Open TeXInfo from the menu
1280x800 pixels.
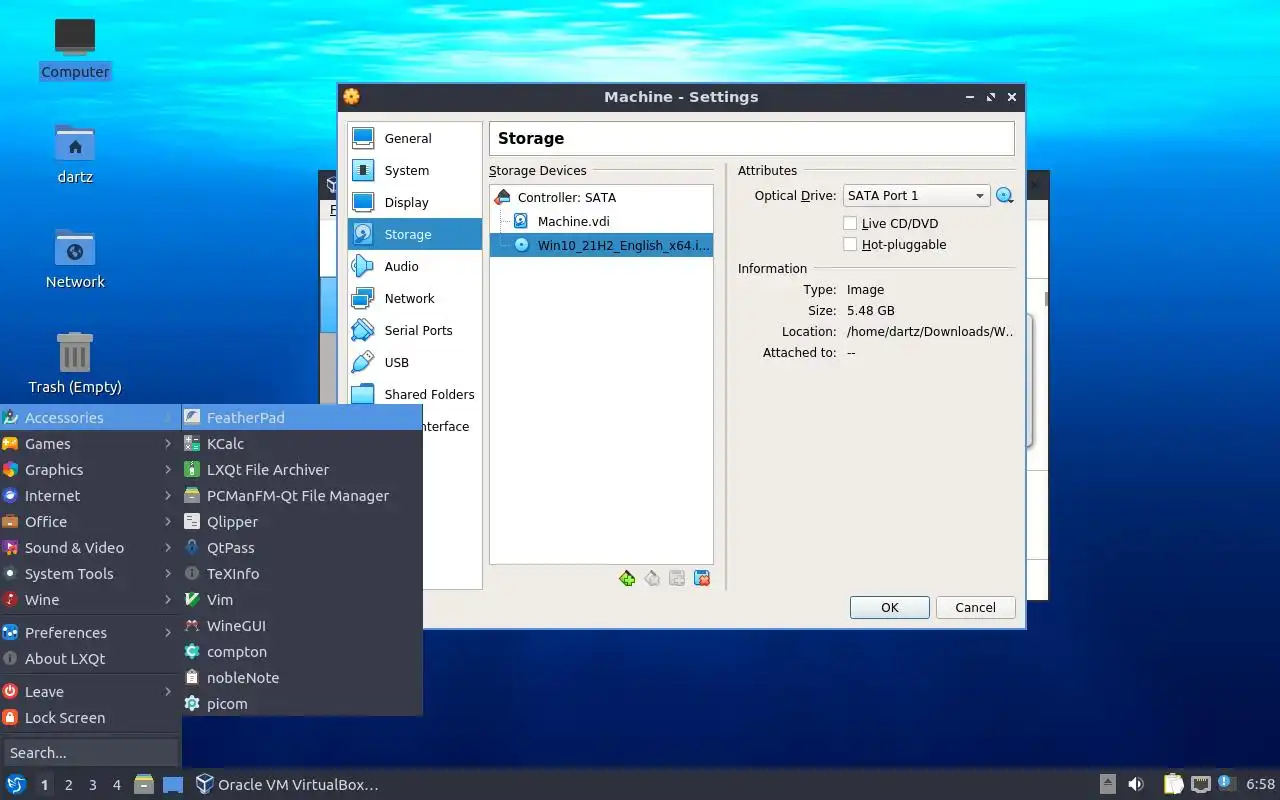302,573
